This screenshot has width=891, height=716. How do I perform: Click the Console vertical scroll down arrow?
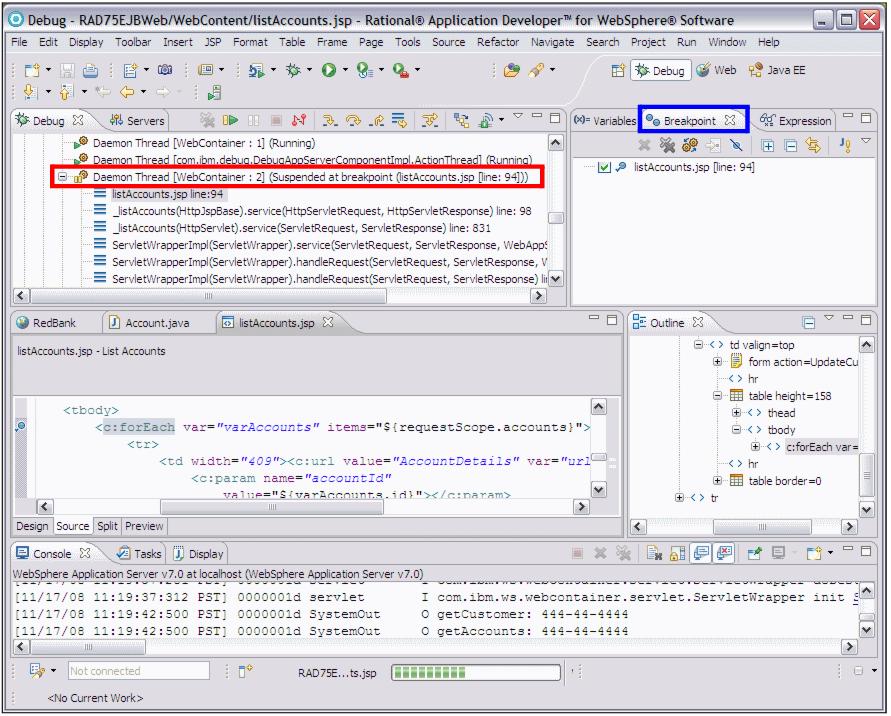[867, 630]
